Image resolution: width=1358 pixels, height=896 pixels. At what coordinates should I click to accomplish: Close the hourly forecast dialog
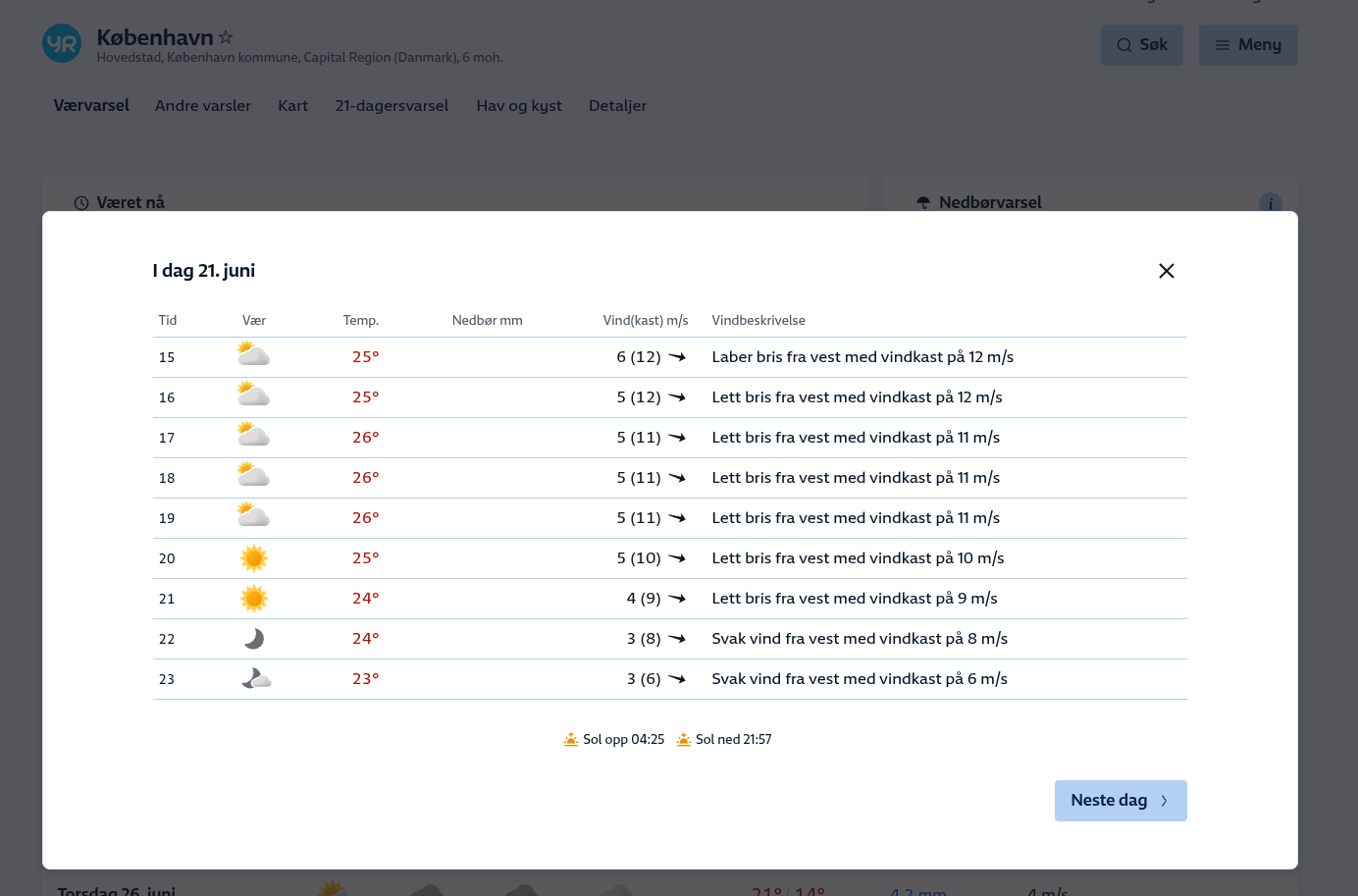pyautogui.click(x=1166, y=271)
